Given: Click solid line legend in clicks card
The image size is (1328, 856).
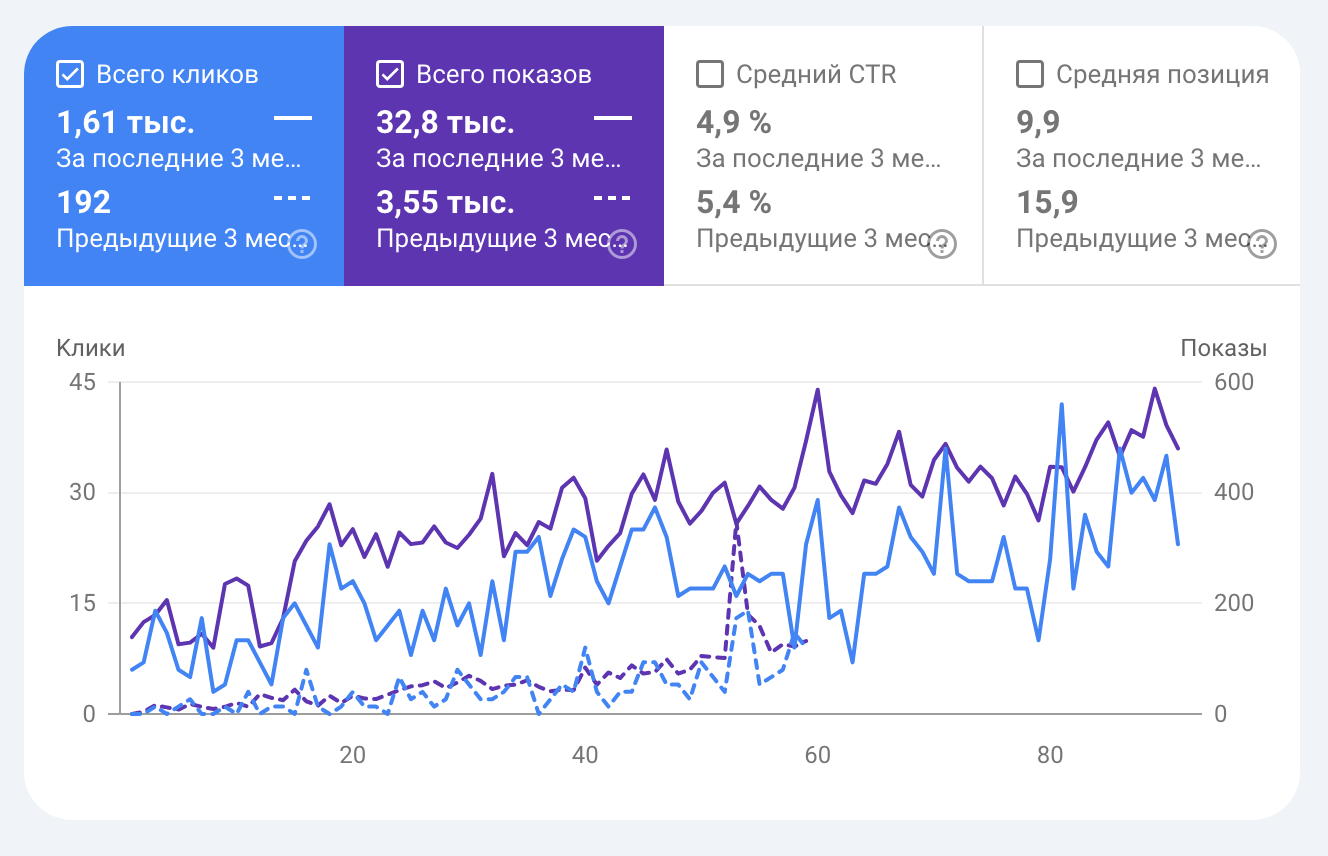Looking at the screenshot, I should (293, 119).
